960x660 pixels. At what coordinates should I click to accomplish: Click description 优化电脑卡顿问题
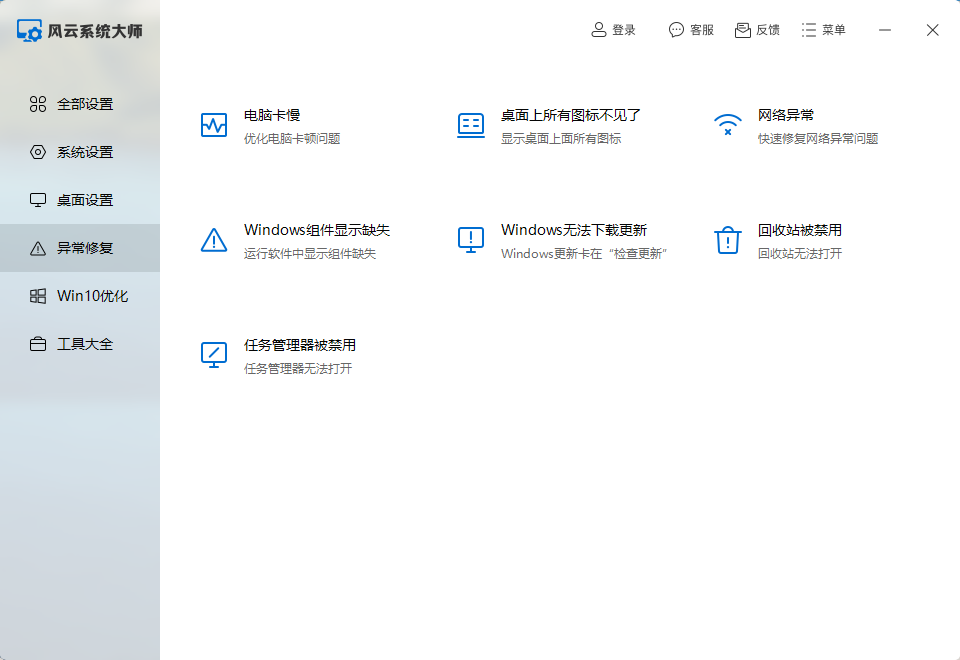click(292, 139)
